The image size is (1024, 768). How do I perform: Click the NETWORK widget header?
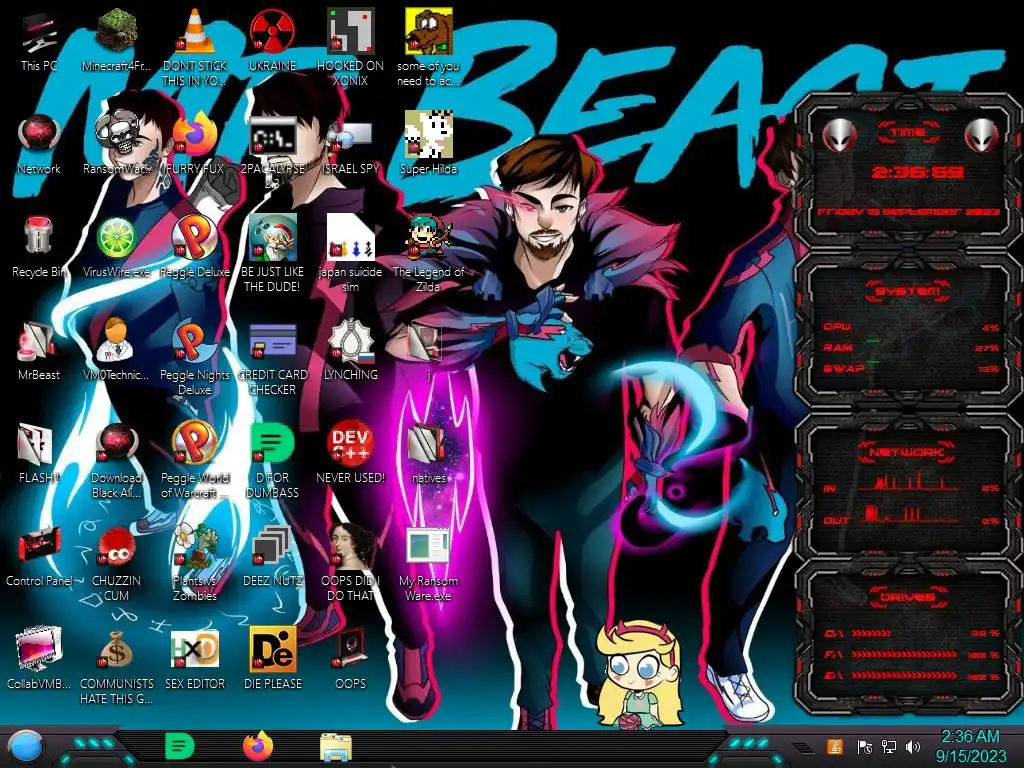(x=907, y=452)
